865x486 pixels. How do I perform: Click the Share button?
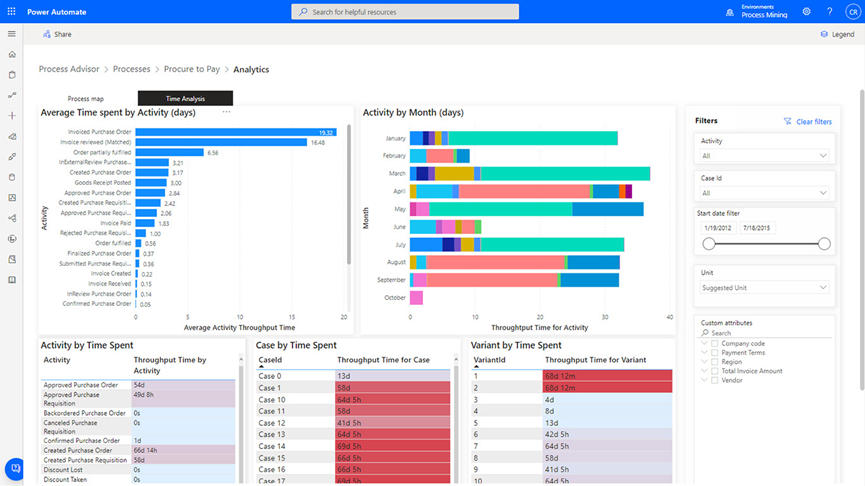click(x=56, y=34)
